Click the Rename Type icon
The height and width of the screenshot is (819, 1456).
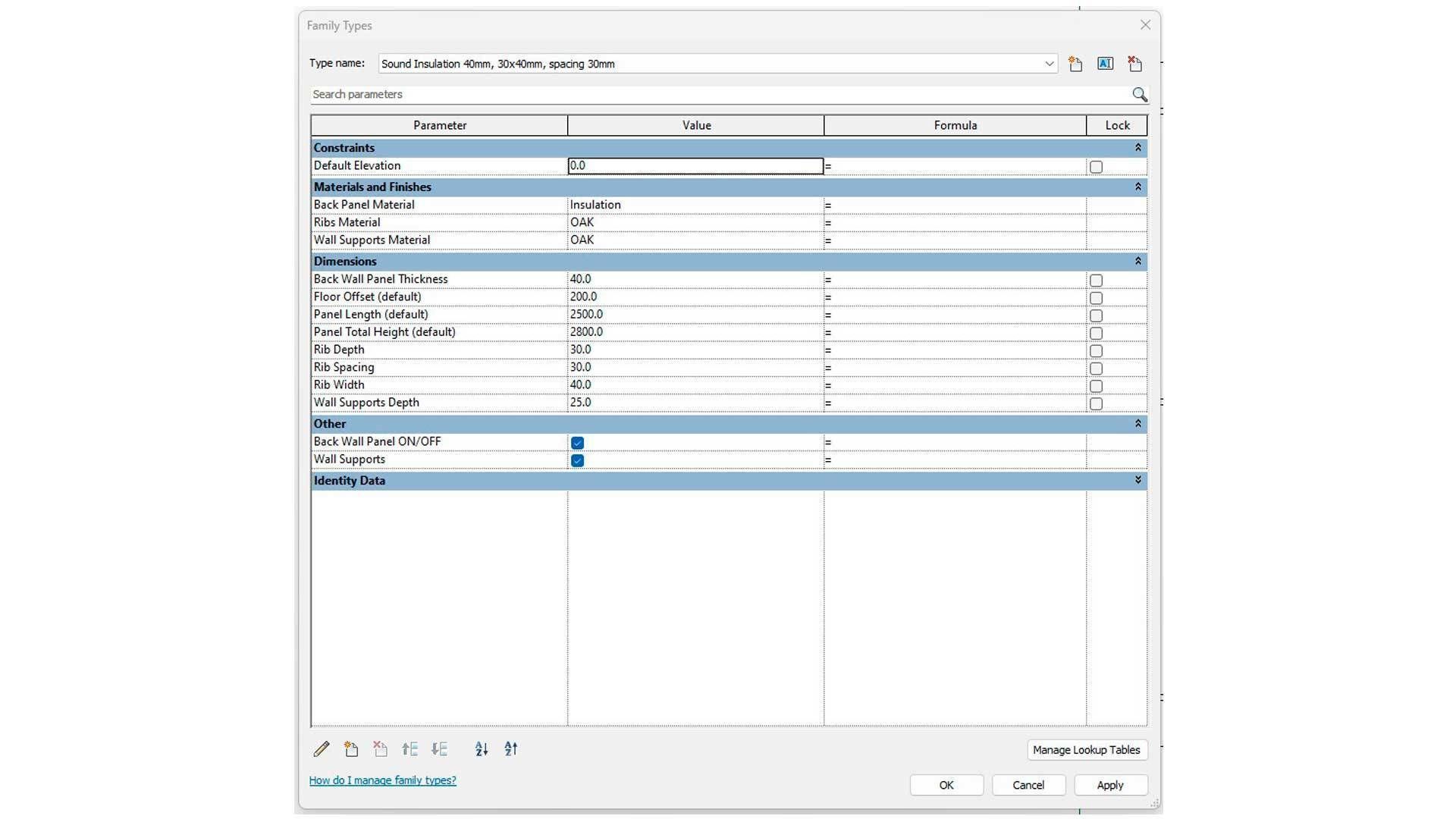pyautogui.click(x=1105, y=64)
